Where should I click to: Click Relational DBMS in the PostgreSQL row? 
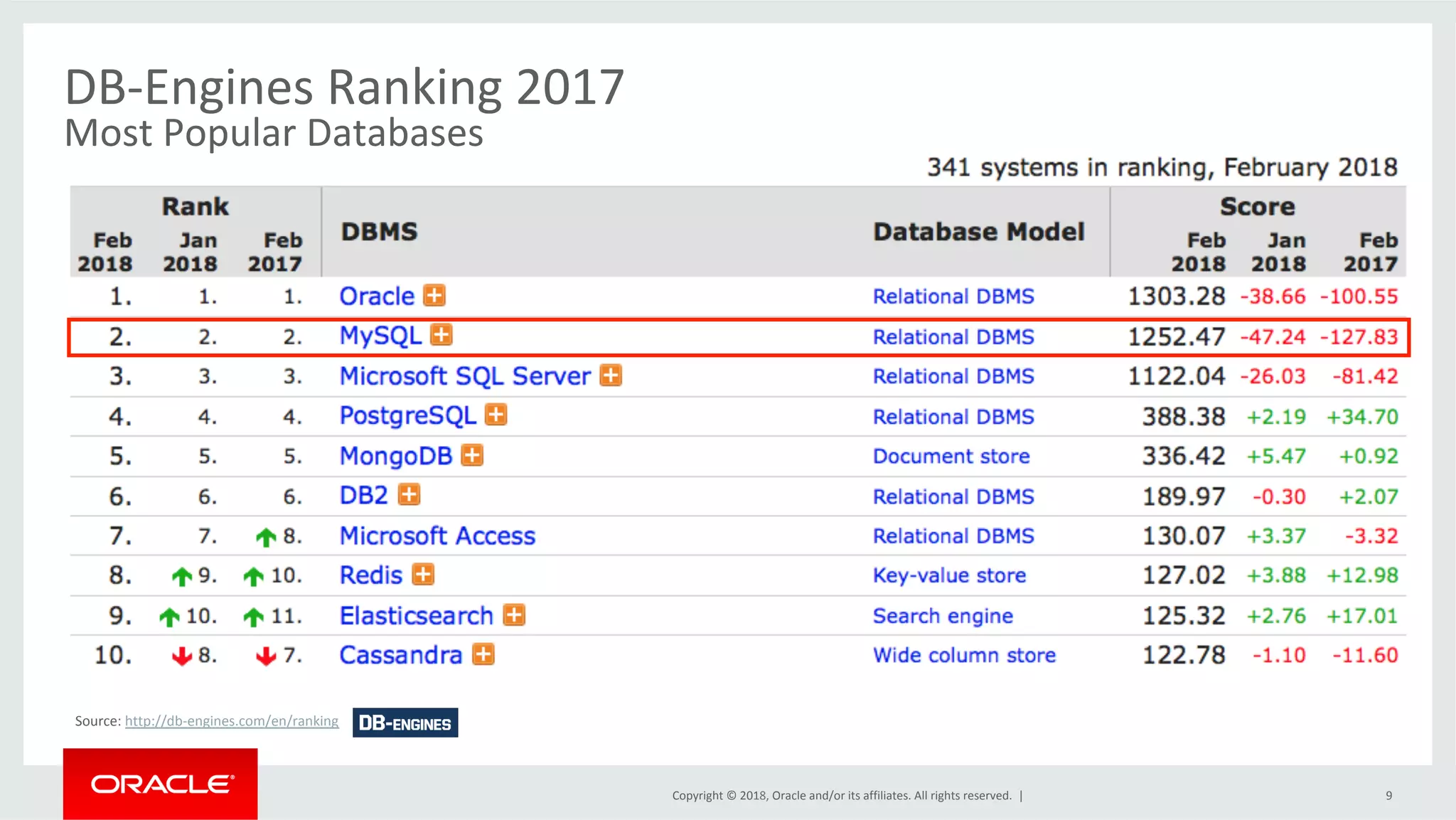tap(953, 417)
